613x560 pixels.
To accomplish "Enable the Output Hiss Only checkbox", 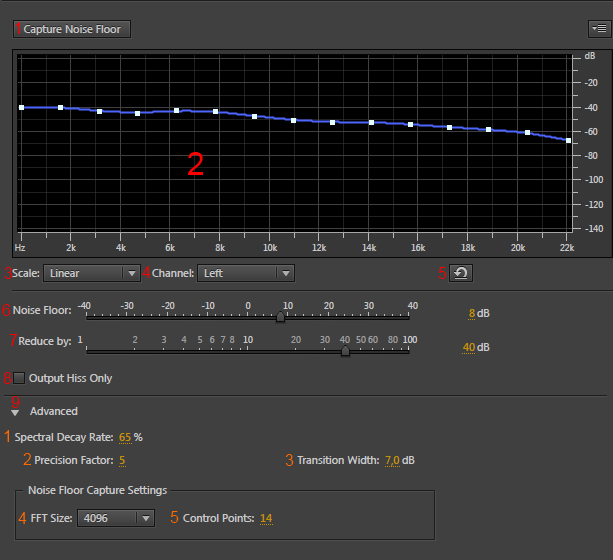I will 18,378.
